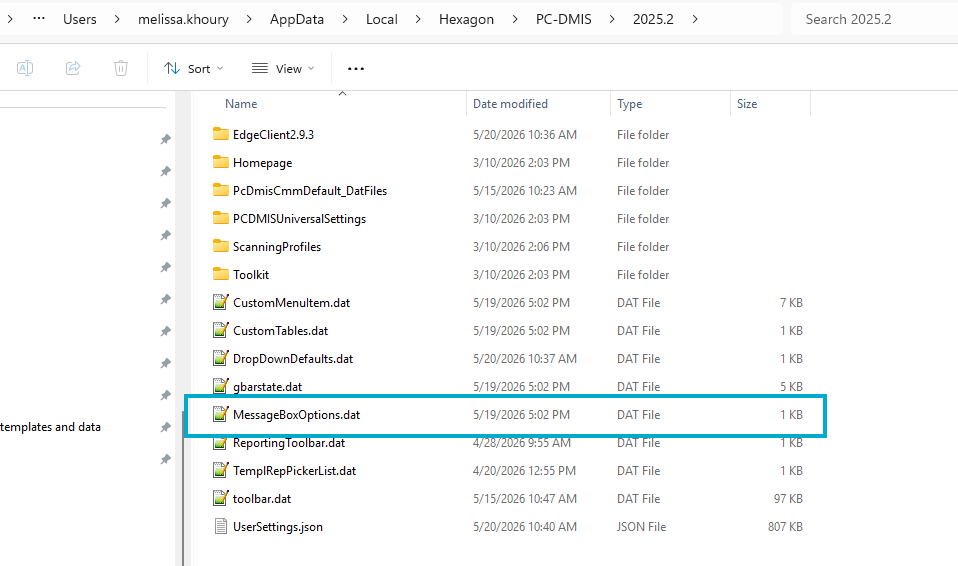The height and width of the screenshot is (566, 958).
Task: Select UserSettings.json file icon
Action: 221,526
